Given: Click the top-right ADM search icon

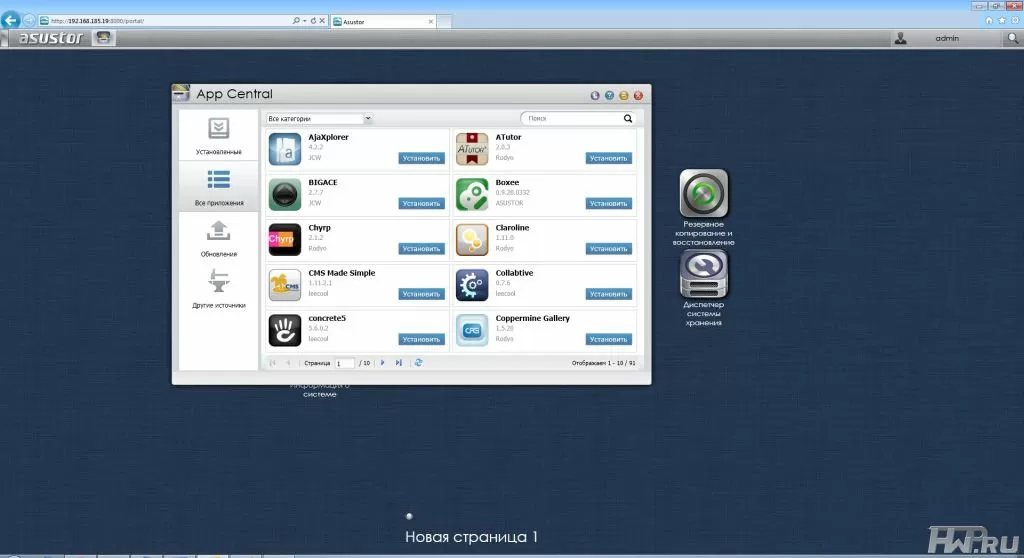Looking at the screenshot, I should (x=1013, y=38).
